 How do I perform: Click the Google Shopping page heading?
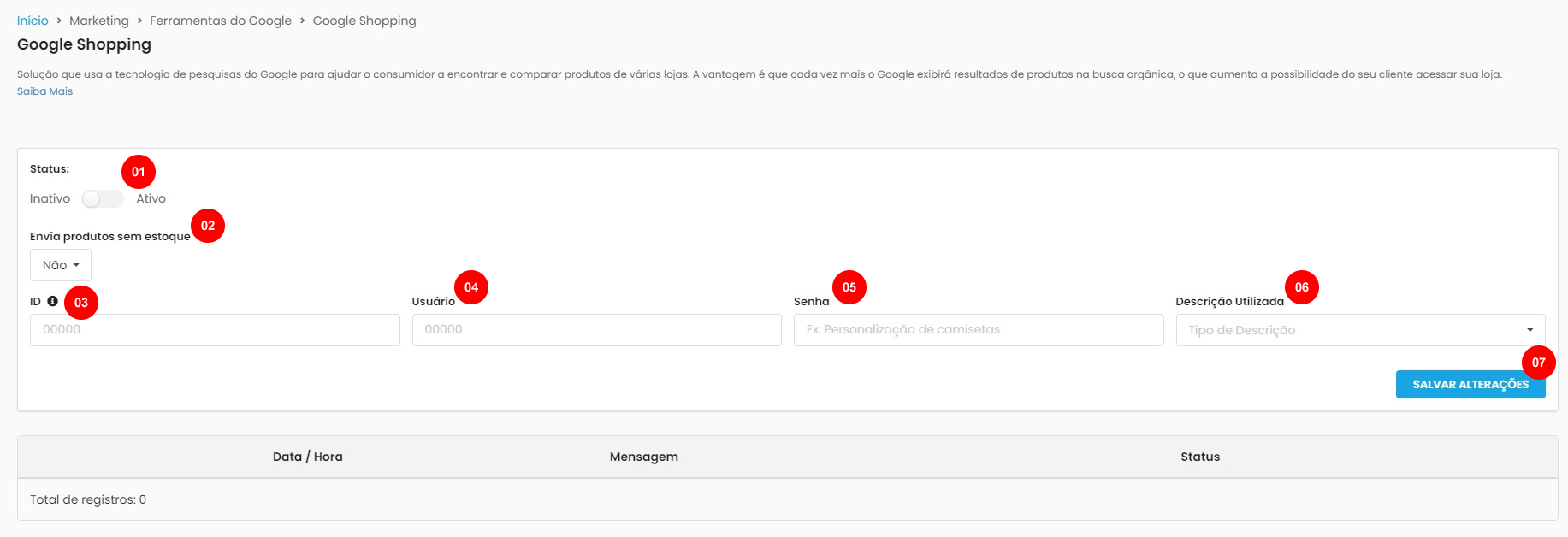(84, 44)
